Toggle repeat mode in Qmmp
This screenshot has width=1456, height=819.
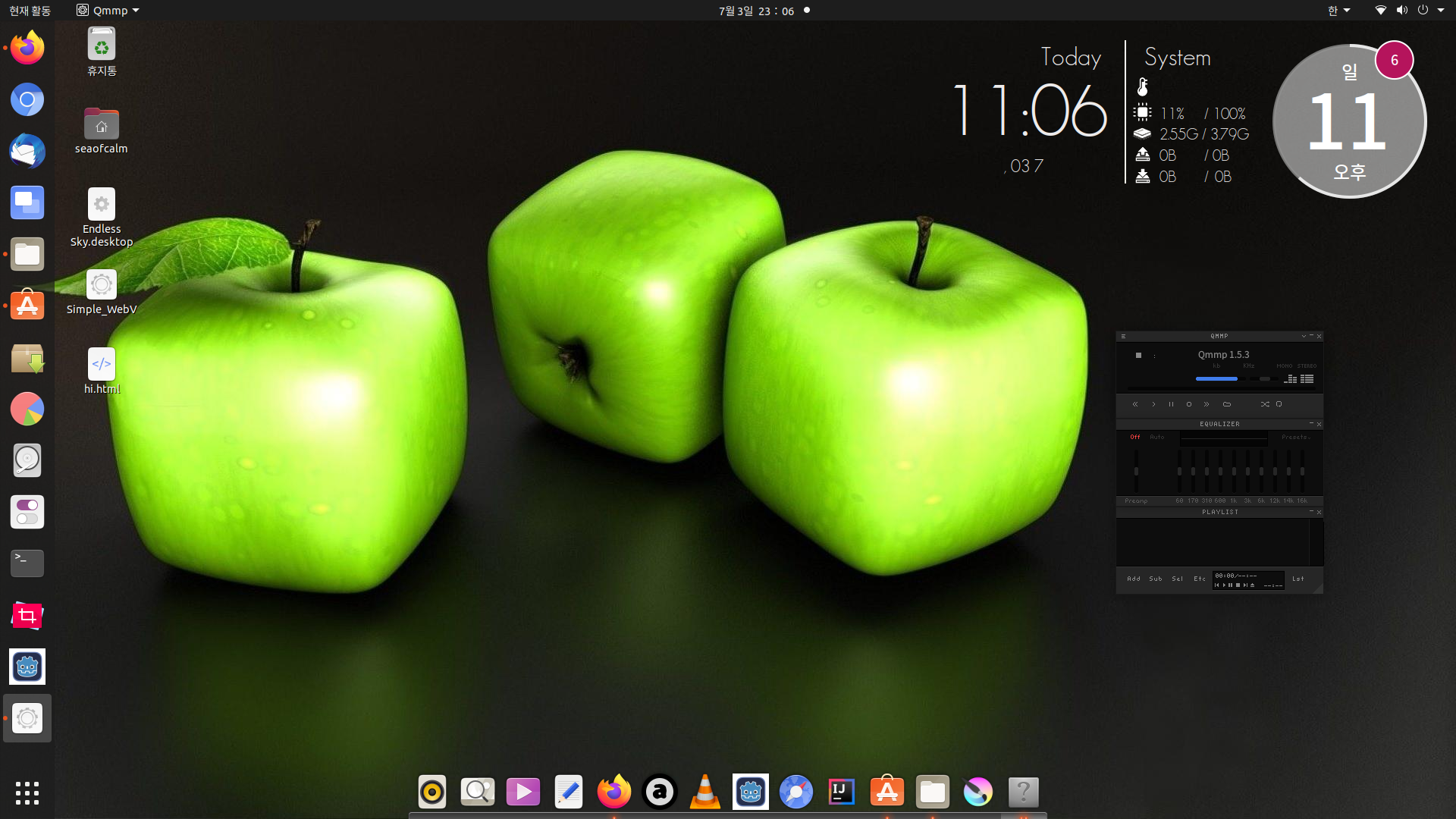pyautogui.click(x=1279, y=404)
